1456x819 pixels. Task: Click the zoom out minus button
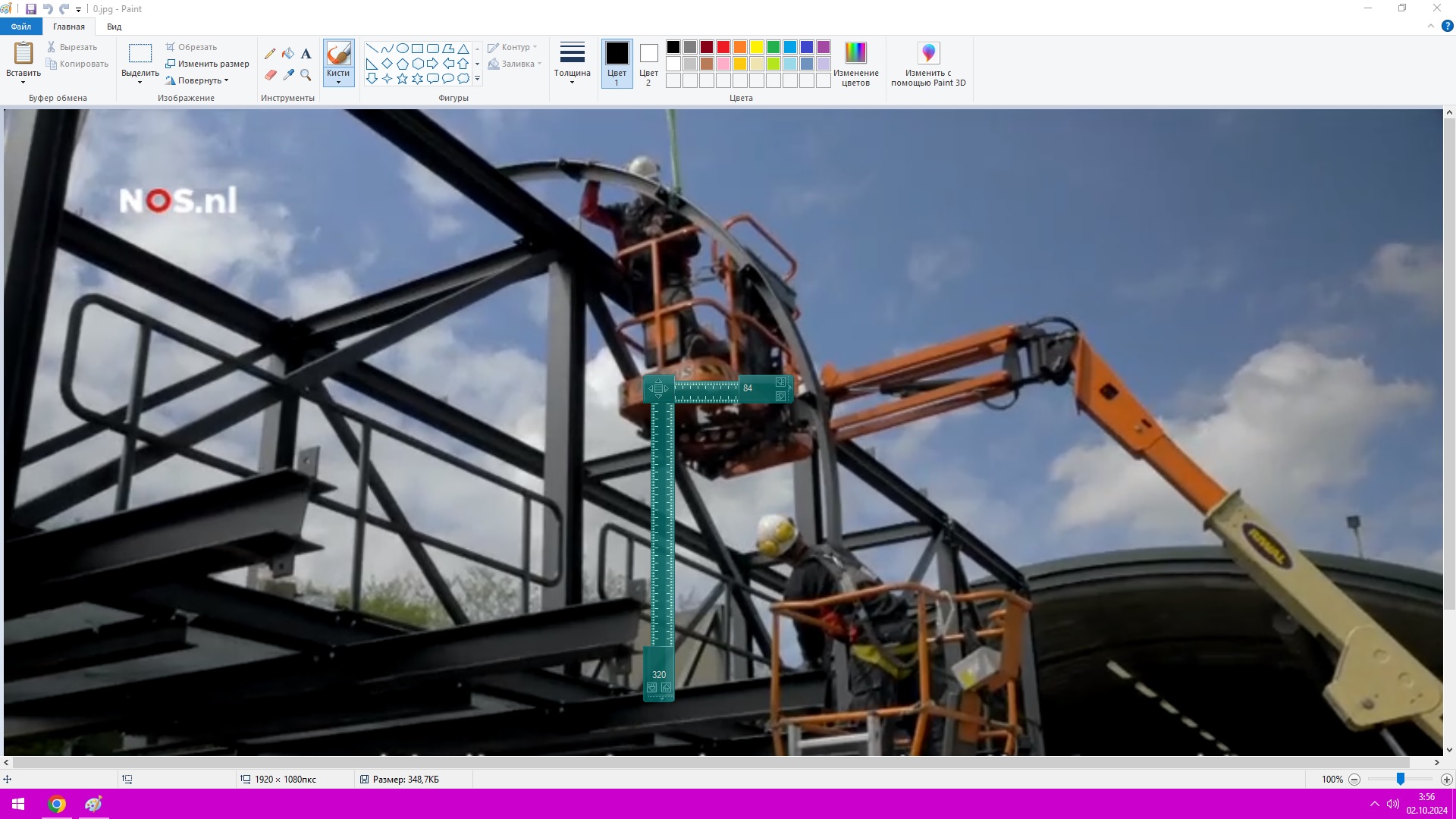point(1354,779)
